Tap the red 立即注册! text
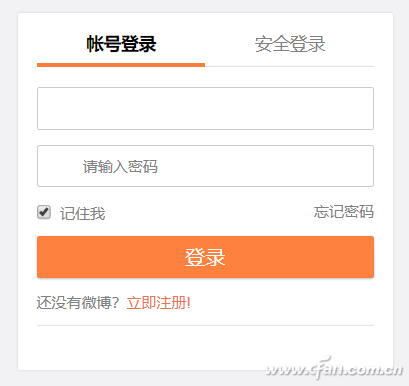The image size is (409, 386). click(x=159, y=303)
